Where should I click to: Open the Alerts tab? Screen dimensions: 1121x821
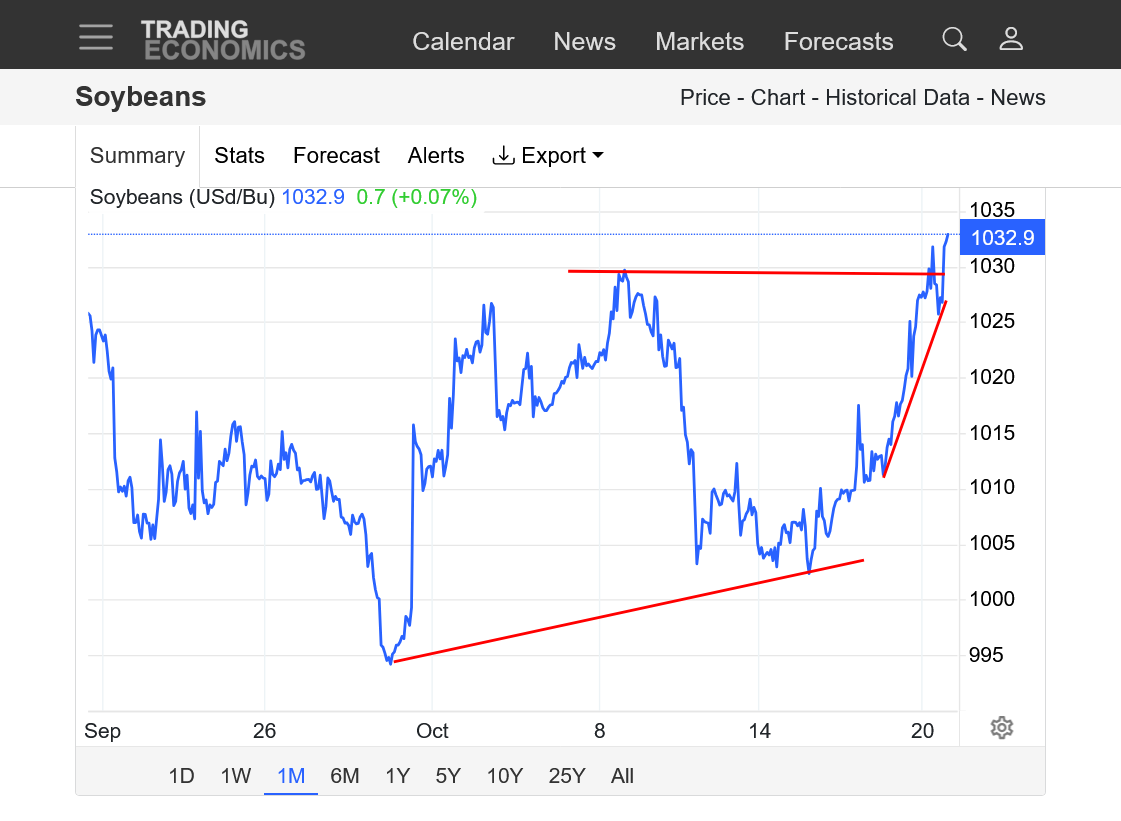click(436, 156)
